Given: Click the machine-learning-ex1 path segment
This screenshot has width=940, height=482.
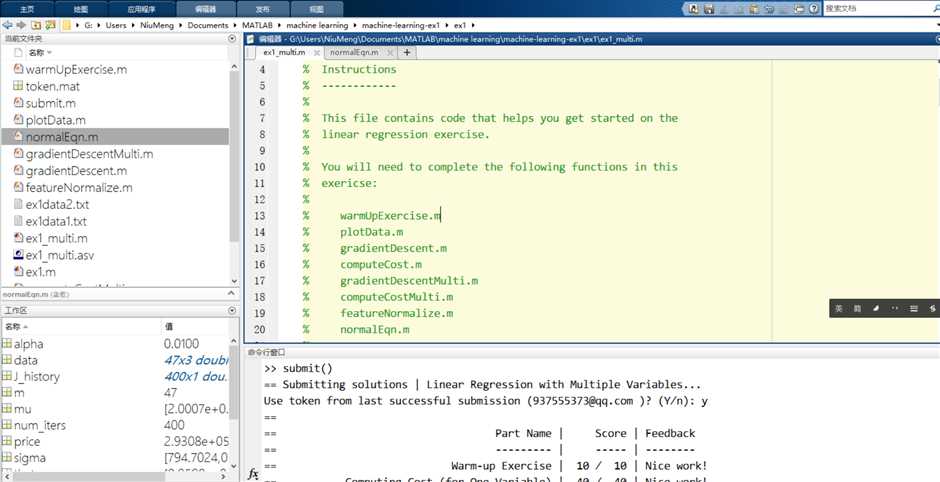Looking at the screenshot, I should click(x=401, y=25).
